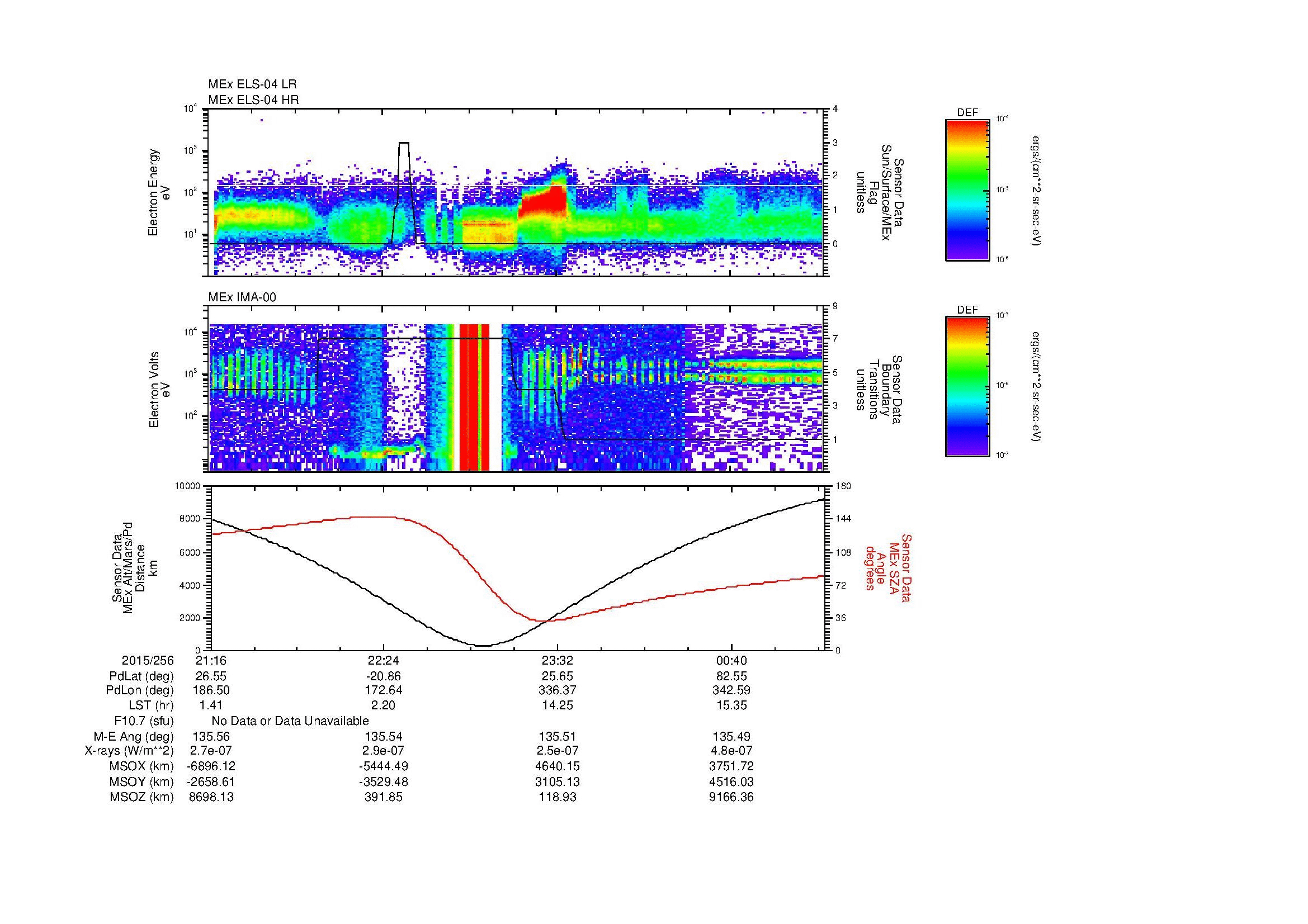The image size is (1308, 924).
Task: Click the red high-flux patch in the ELS spectrogram
Action: (x=542, y=202)
